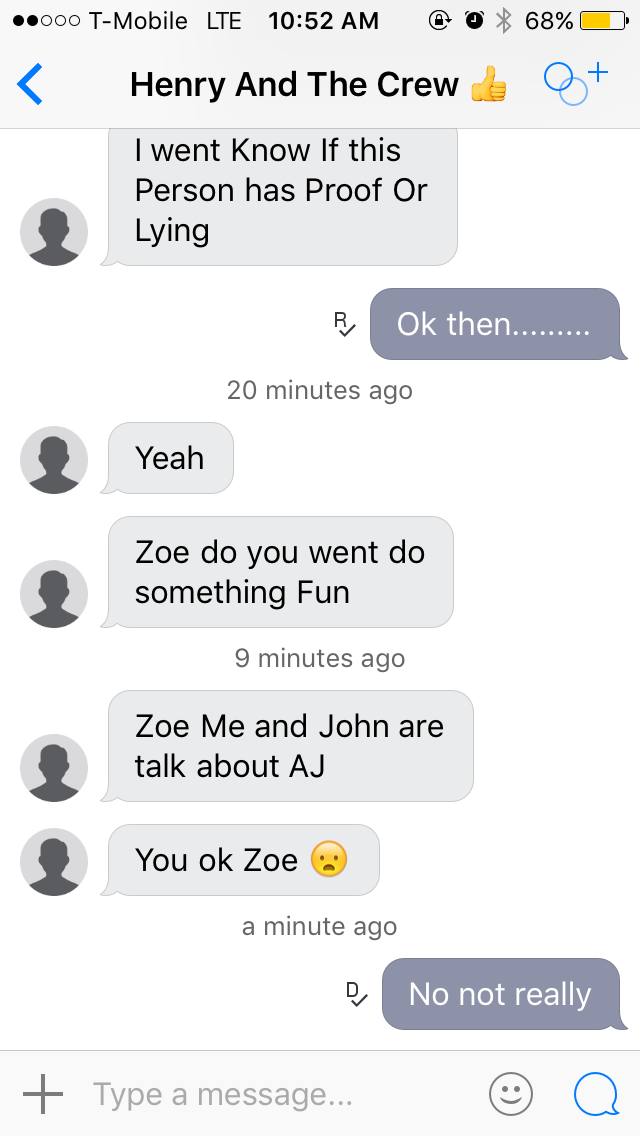Tap avatar beside "You ok Zoe" message

[54, 861]
